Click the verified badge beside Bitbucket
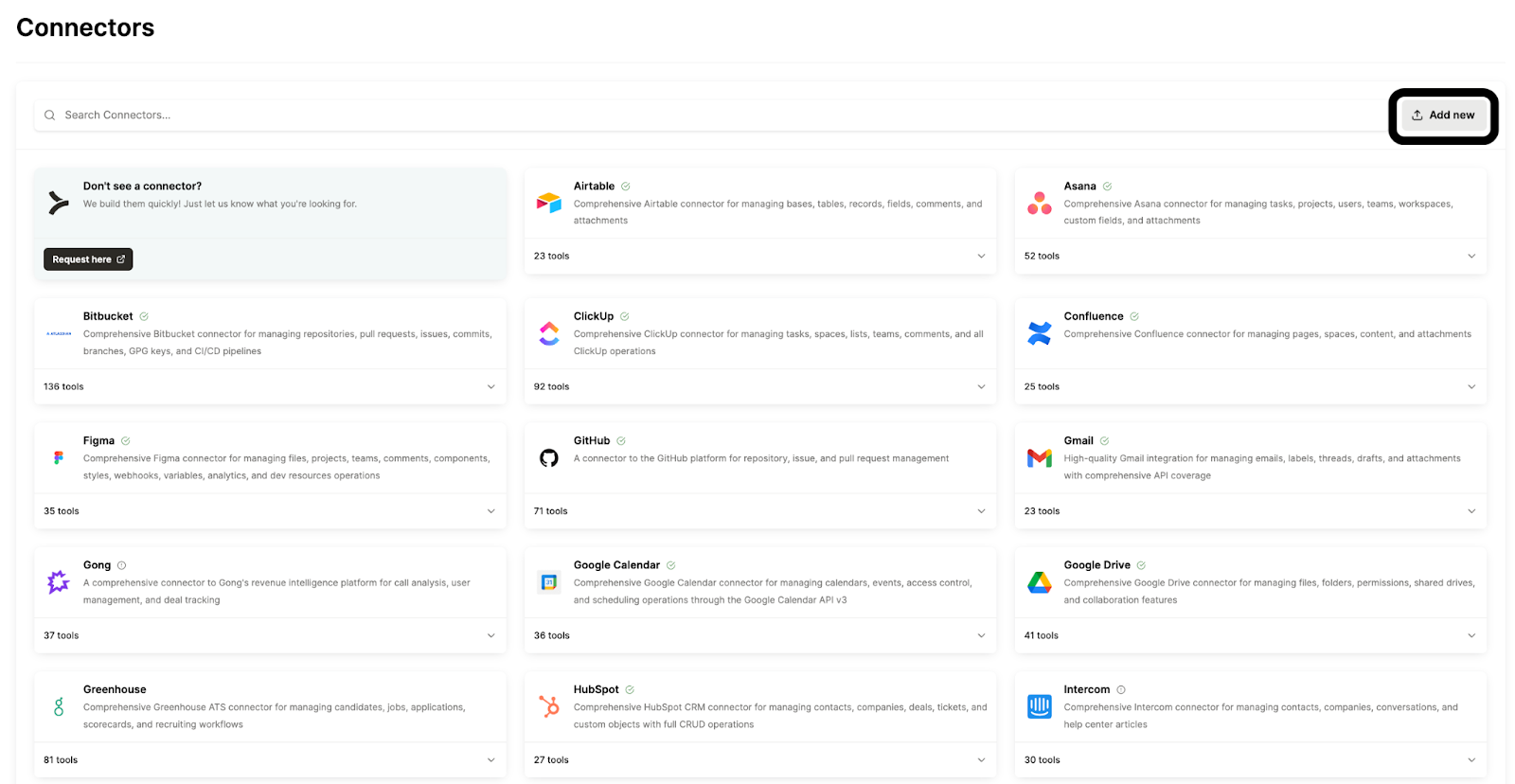This screenshot has height=784, width=1515. (x=144, y=316)
